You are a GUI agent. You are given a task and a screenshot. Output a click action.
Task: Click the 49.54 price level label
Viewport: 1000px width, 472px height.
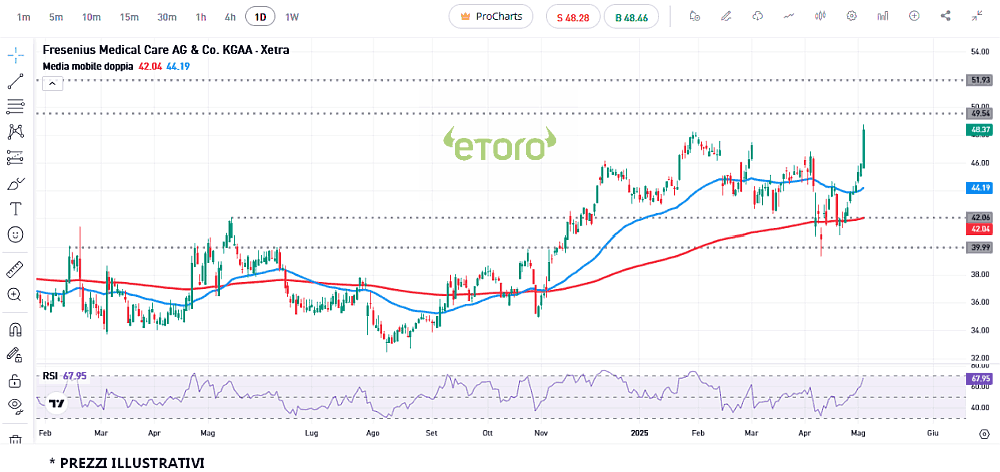click(978, 114)
